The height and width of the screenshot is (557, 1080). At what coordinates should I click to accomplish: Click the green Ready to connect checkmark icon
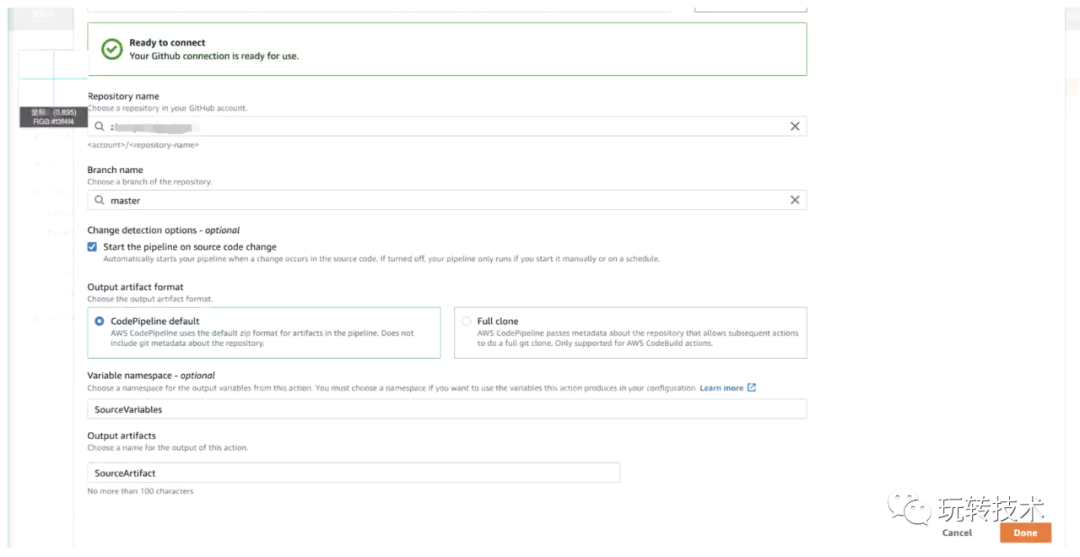(x=111, y=49)
